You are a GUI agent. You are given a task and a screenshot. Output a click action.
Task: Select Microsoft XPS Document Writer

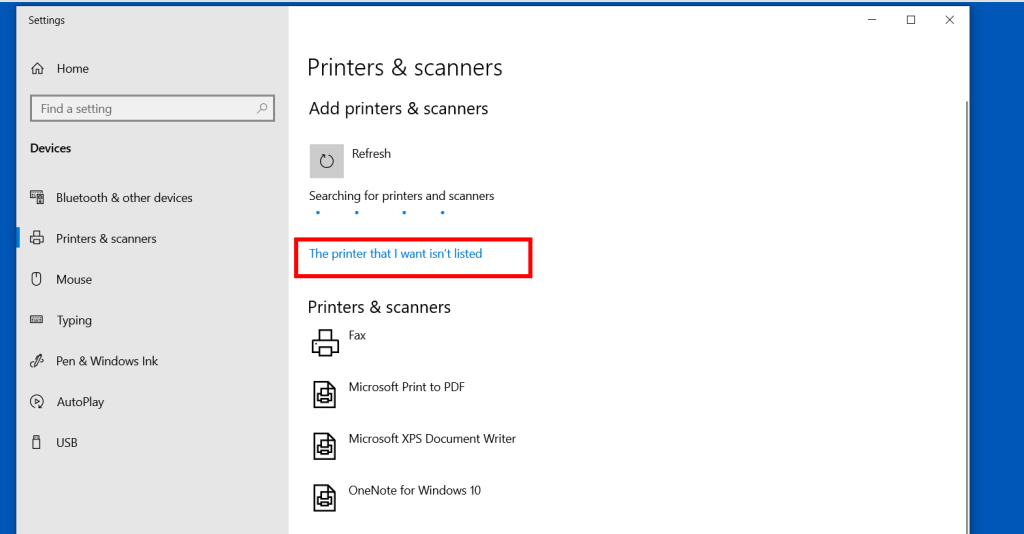(432, 439)
